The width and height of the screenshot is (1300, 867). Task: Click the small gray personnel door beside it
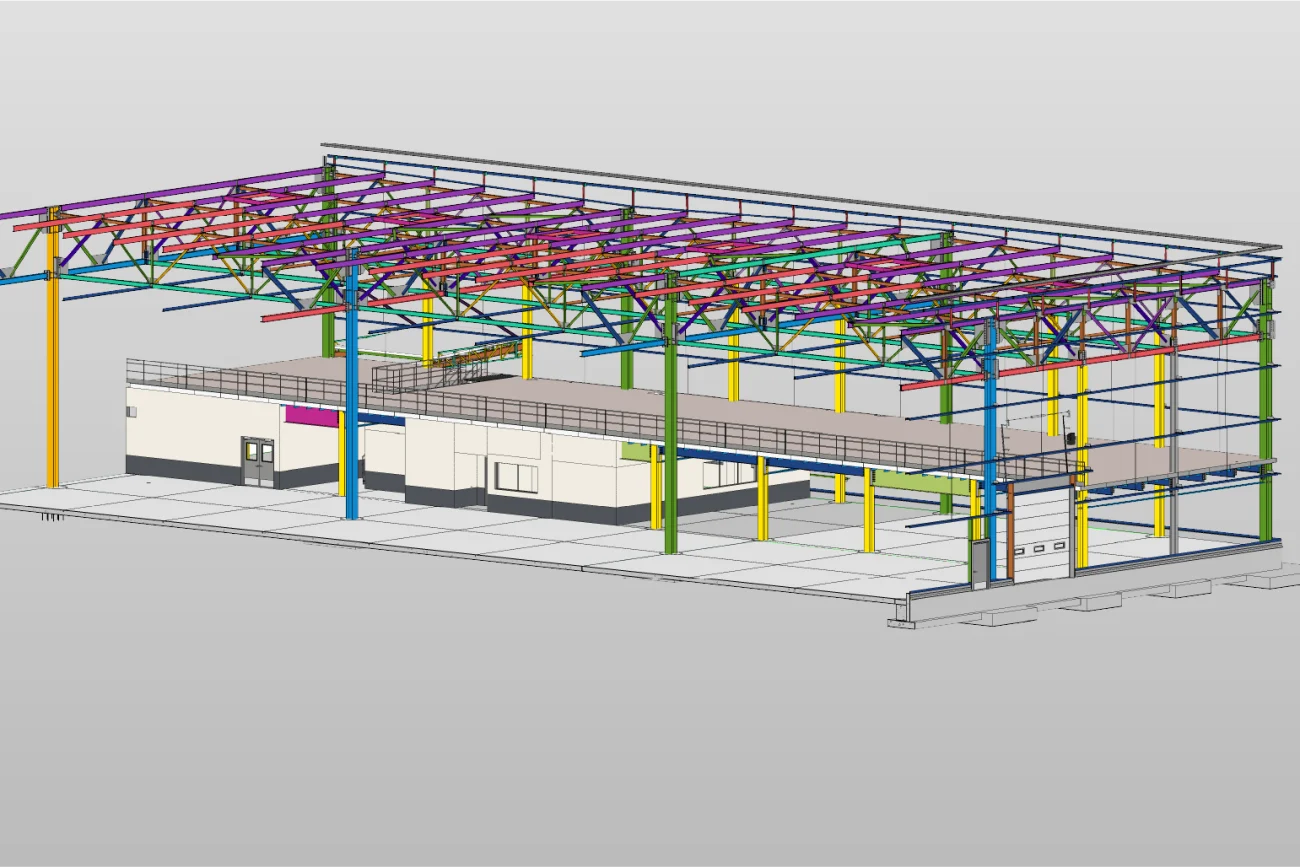click(x=980, y=565)
